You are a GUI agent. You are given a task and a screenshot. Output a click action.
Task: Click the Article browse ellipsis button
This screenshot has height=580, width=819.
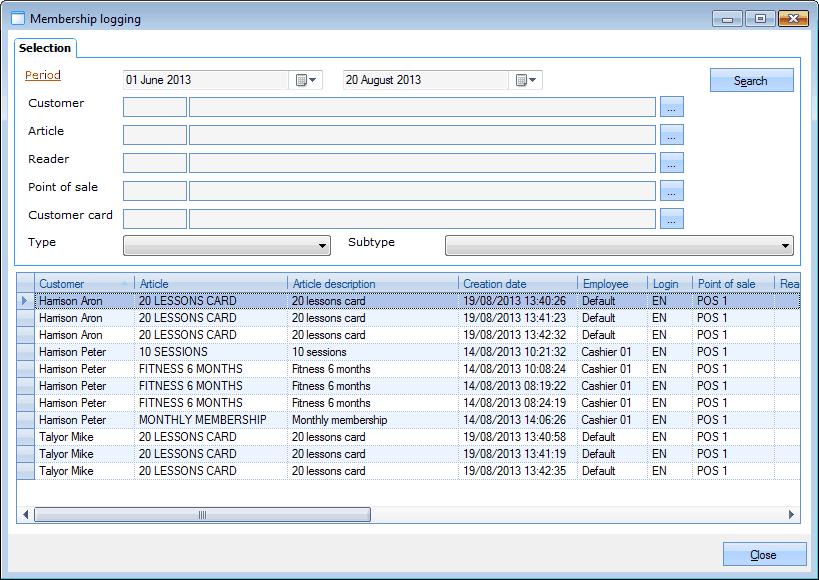671,135
